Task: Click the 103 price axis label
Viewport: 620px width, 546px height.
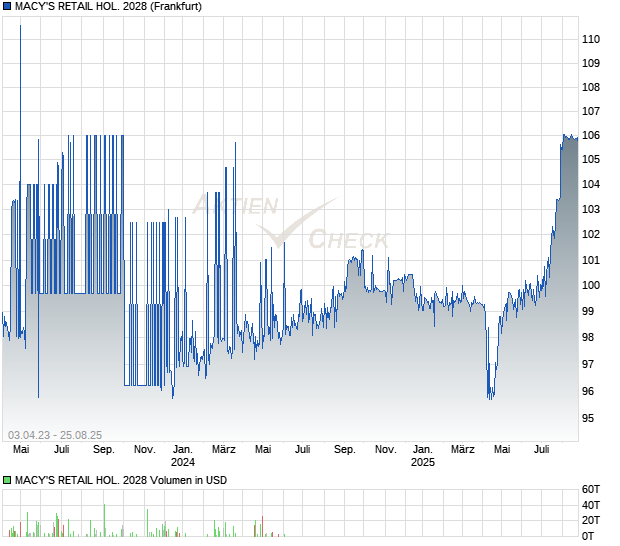Action: pos(591,209)
